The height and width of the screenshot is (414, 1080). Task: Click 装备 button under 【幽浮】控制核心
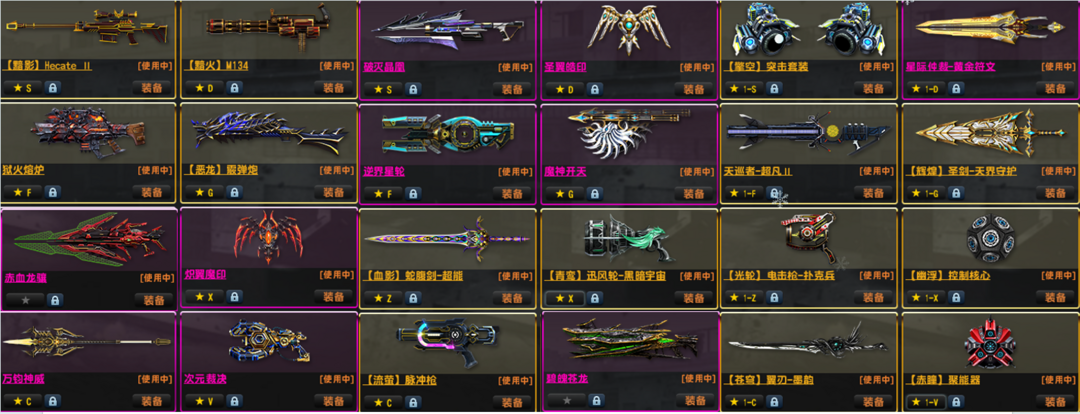[1055, 298]
